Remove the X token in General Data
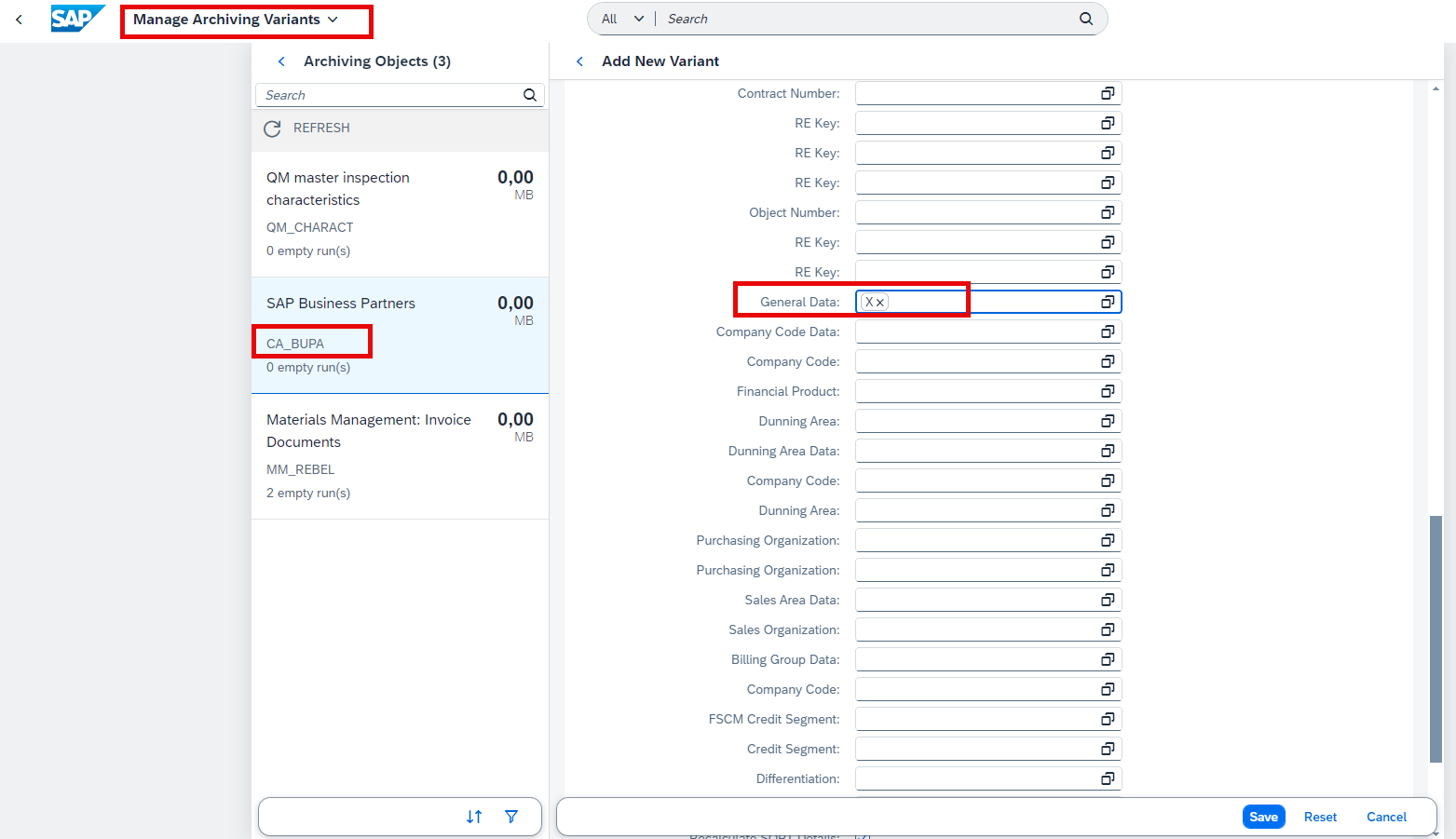1456x839 pixels. point(880,303)
